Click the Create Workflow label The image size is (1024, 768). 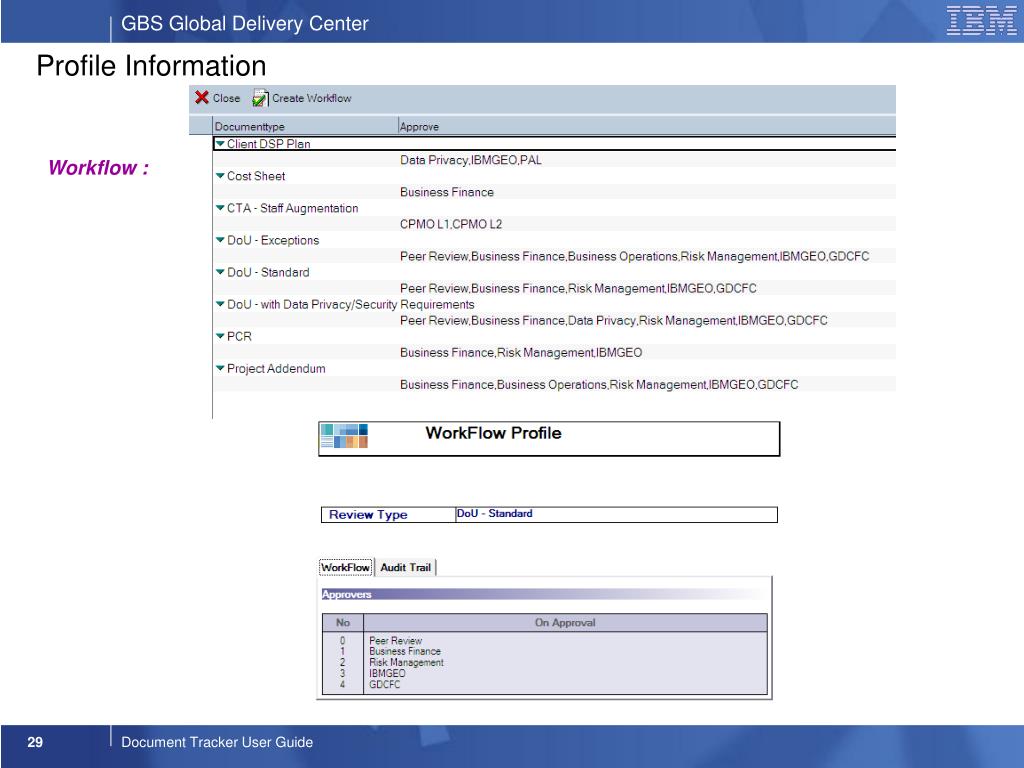coord(312,98)
